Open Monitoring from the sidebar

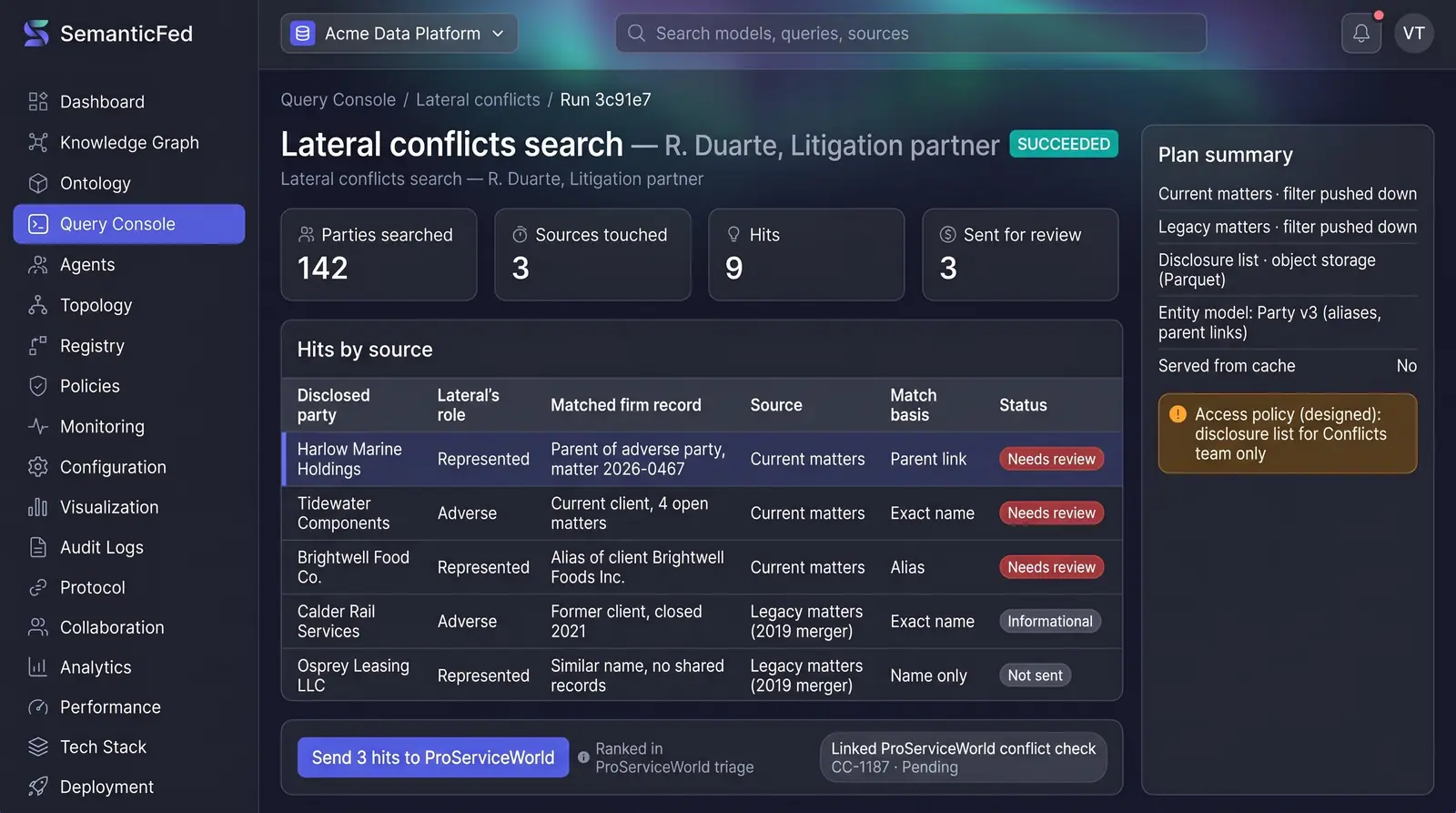click(129, 426)
